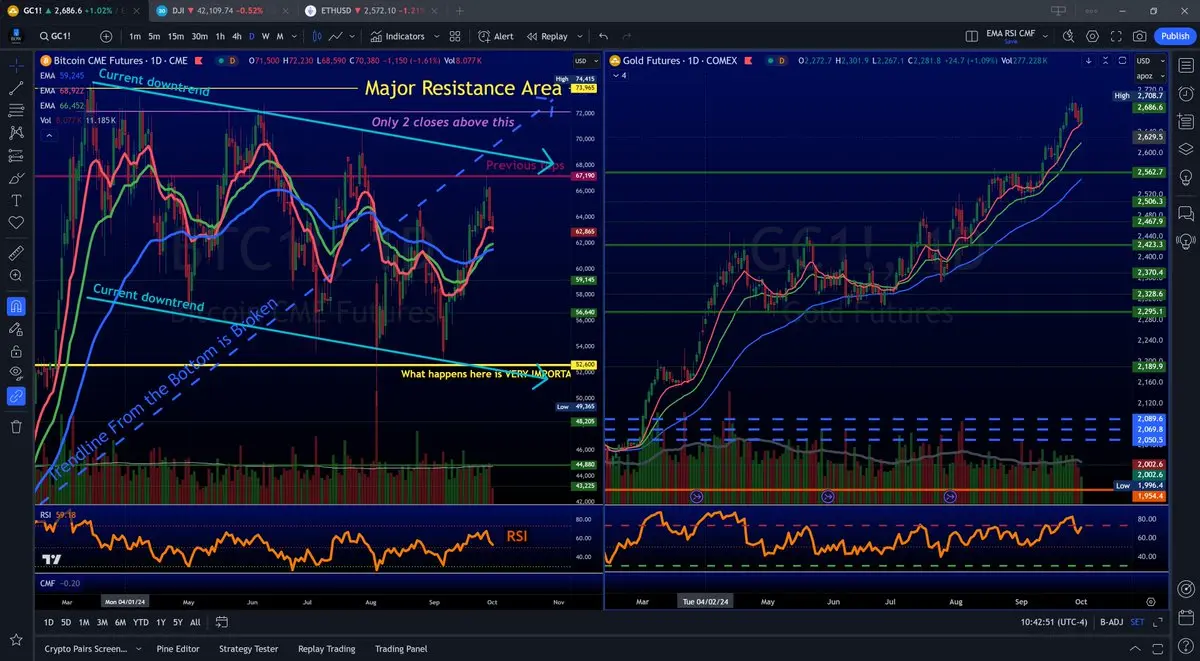Select the text annotation tool
The width and height of the screenshot is (1200, 661).
(x=16, y=201)
